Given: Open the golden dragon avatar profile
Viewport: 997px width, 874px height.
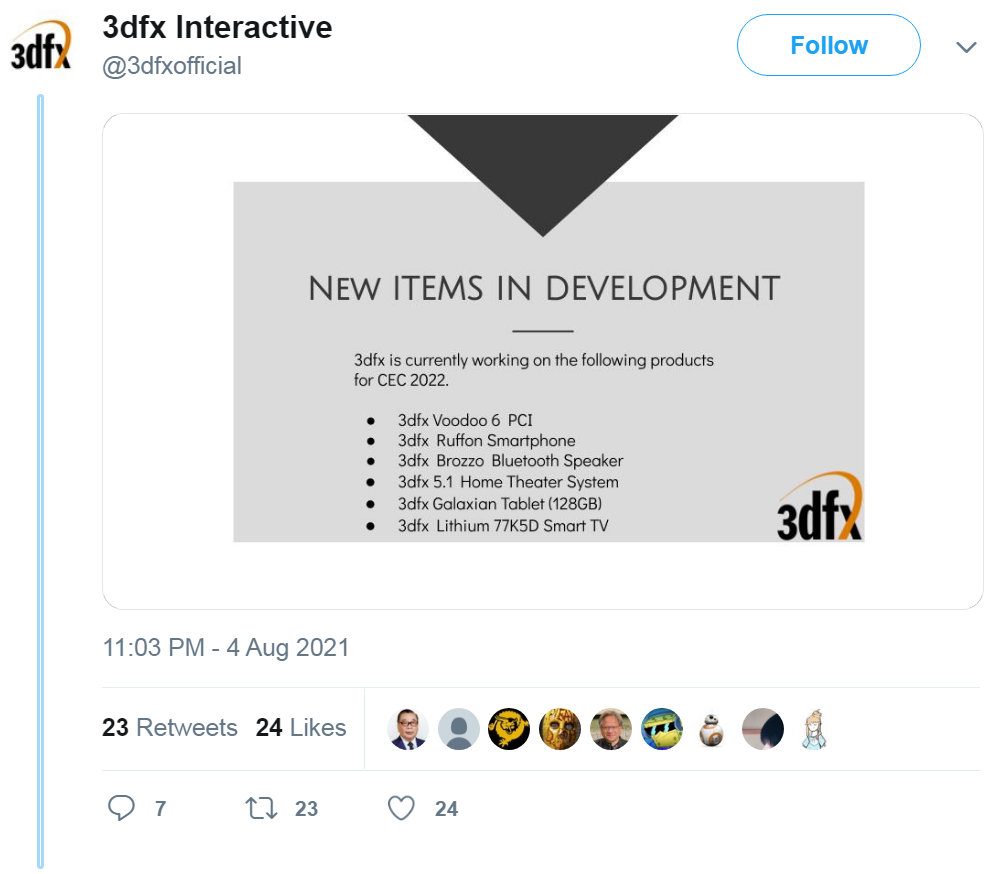Looking at the screenshot, I should 509,729.
